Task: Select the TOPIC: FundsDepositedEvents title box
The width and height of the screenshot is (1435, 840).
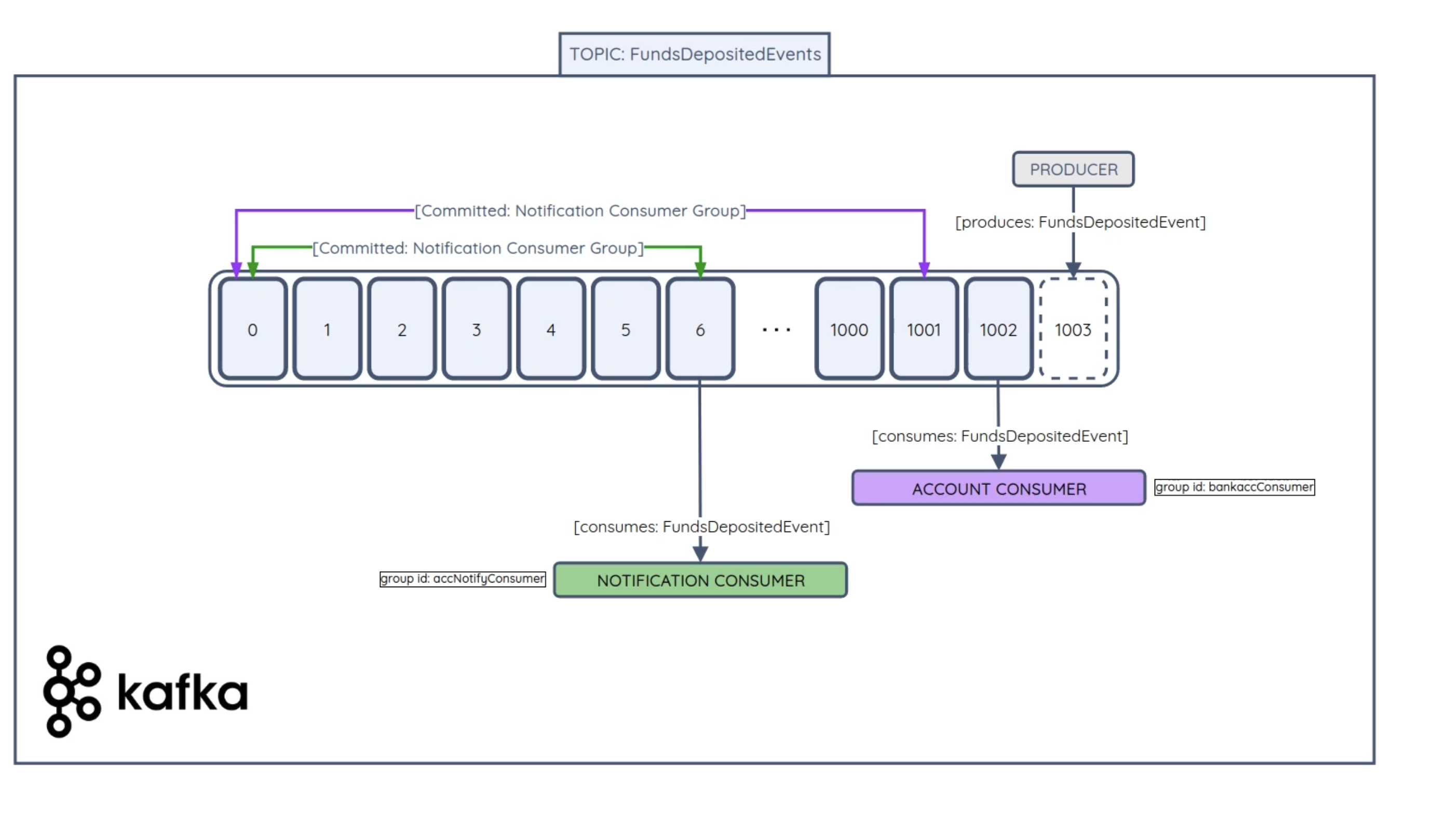Action: pos(694,54)
